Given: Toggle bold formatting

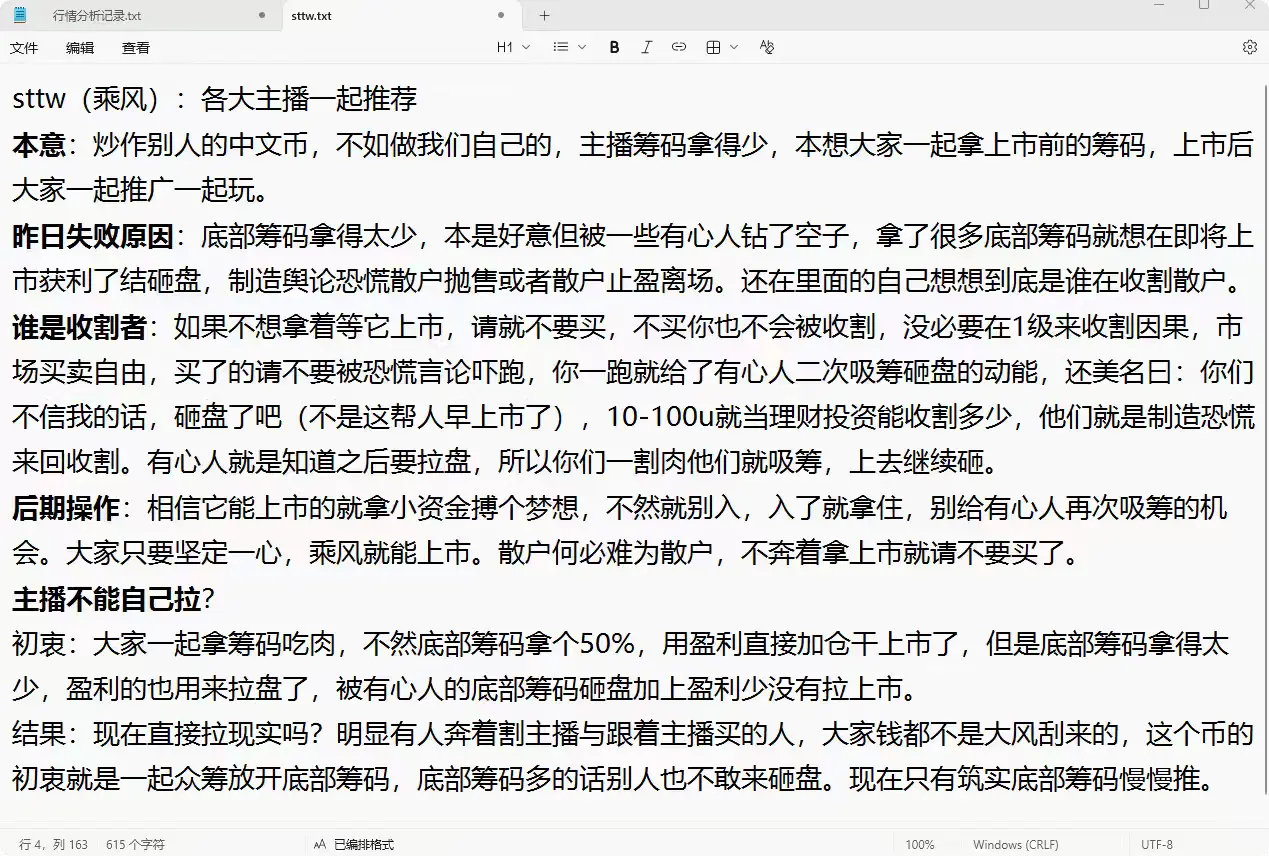Looking at the screenshot, I should coord(614,46).
